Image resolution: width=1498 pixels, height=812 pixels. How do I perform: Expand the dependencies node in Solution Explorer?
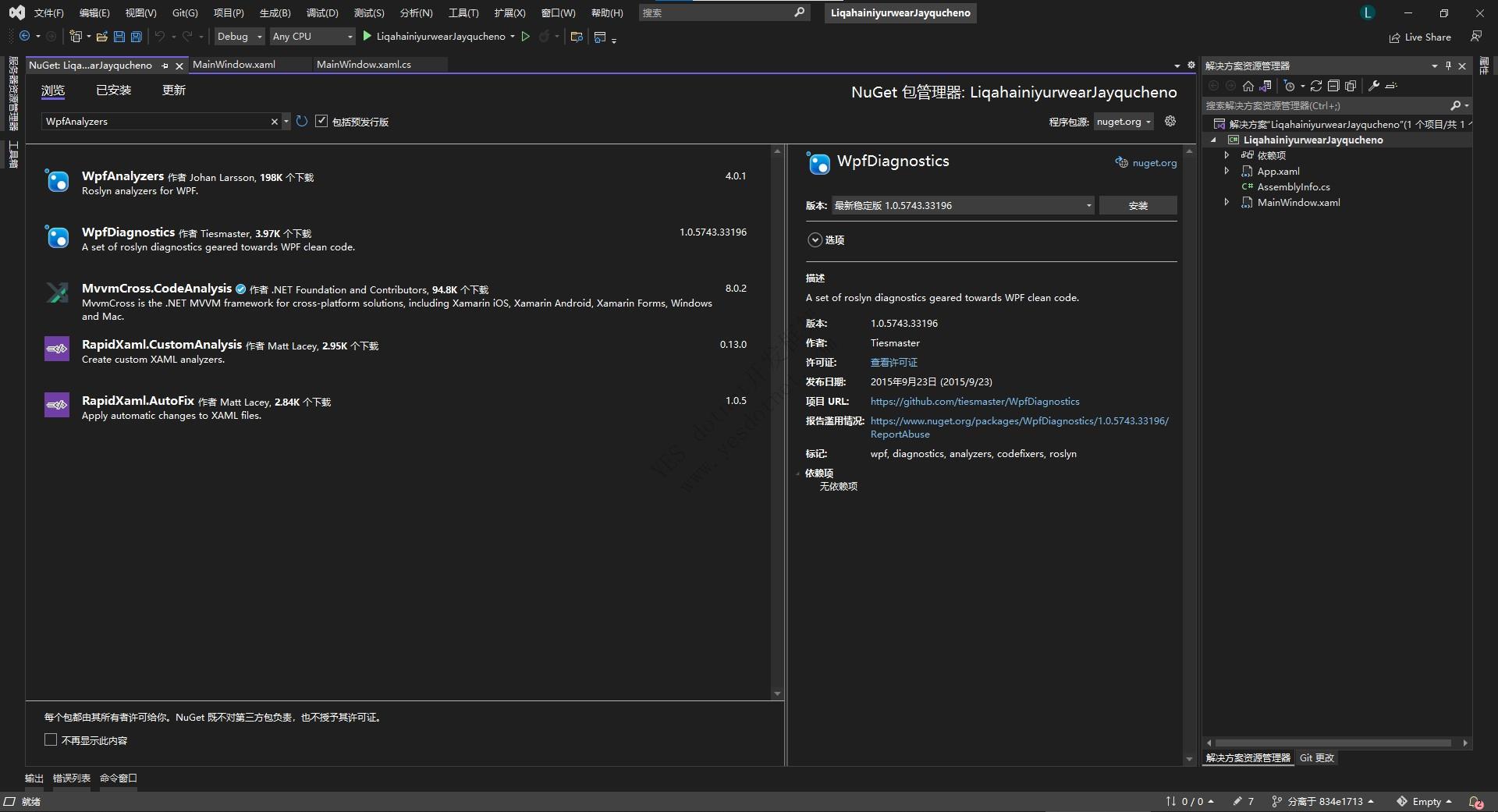point(1226,155)
